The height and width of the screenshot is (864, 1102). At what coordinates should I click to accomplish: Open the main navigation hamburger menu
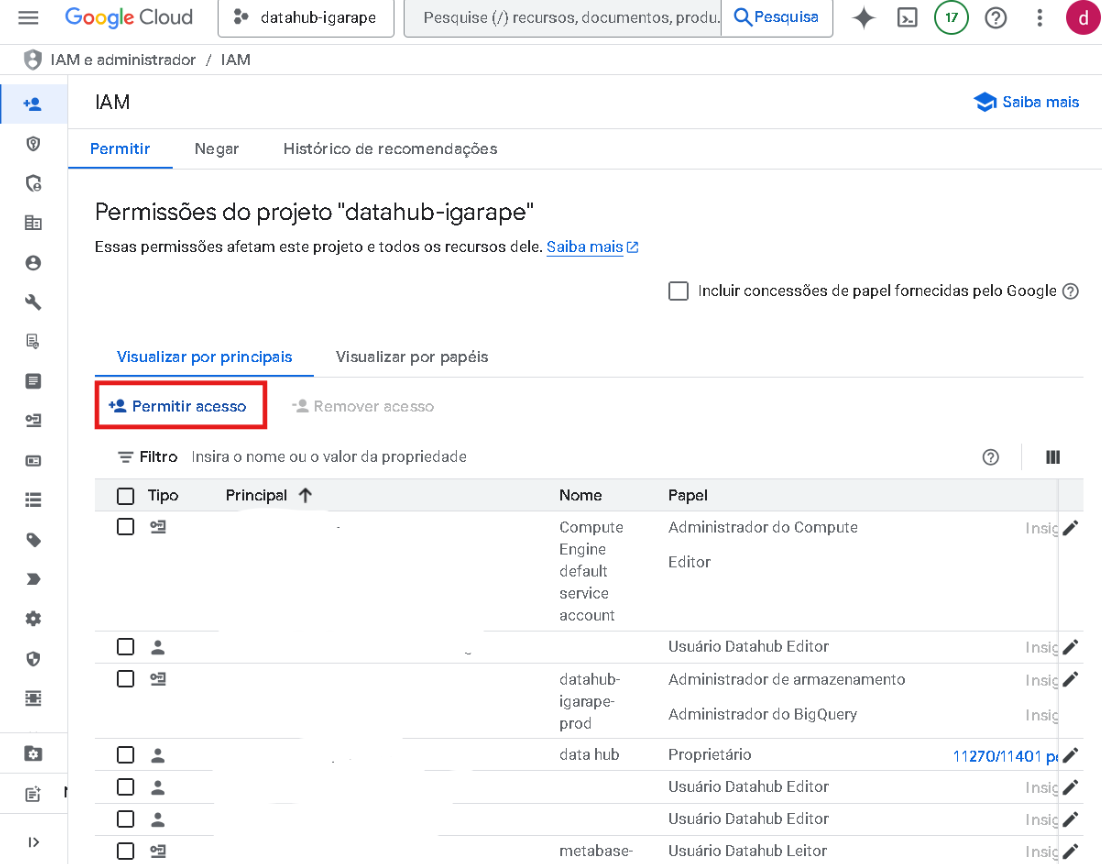(x=28, y=18)
